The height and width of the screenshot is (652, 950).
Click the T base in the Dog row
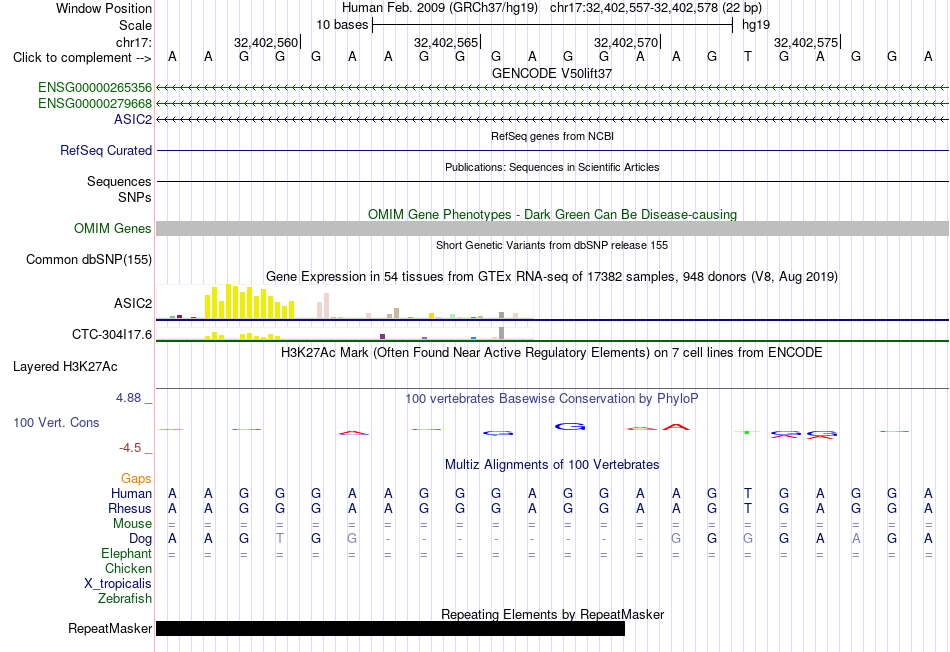[280, 538]
